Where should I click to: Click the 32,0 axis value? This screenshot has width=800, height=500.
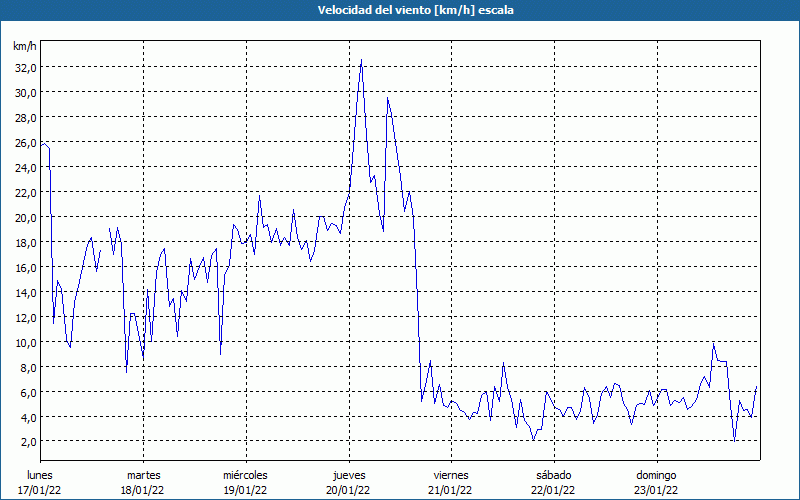click(26, 67)
